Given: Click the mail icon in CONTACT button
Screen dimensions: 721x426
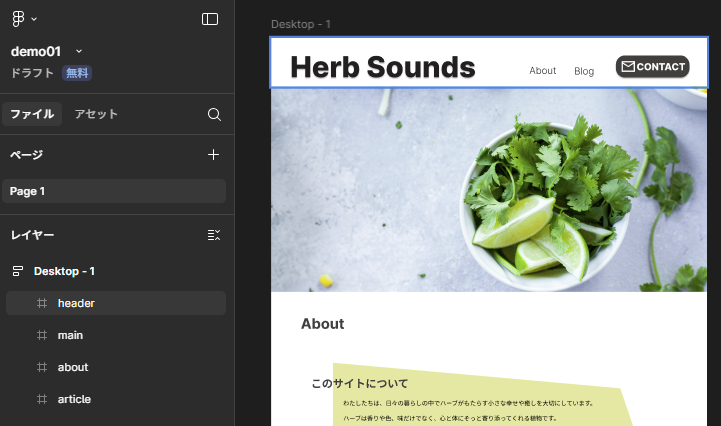Looking at the screenshot, I should (628, 67).
